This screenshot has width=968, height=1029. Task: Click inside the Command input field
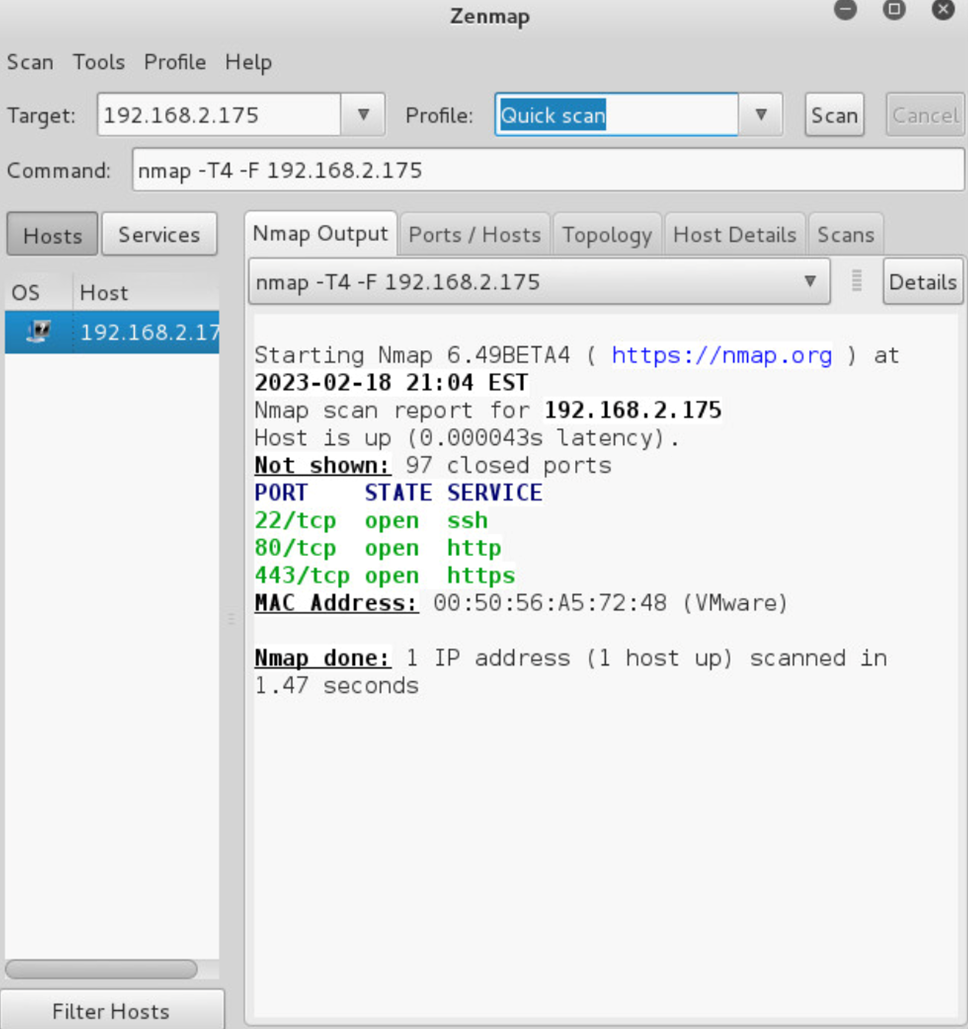click(500, 169)
